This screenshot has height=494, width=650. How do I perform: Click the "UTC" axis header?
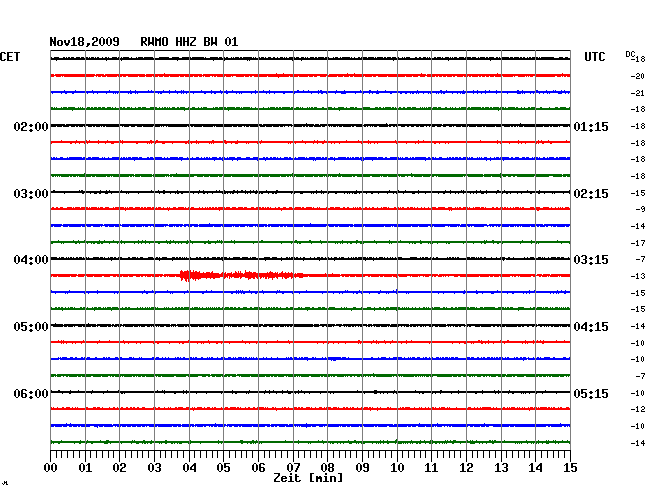click(x=594, y=57)
